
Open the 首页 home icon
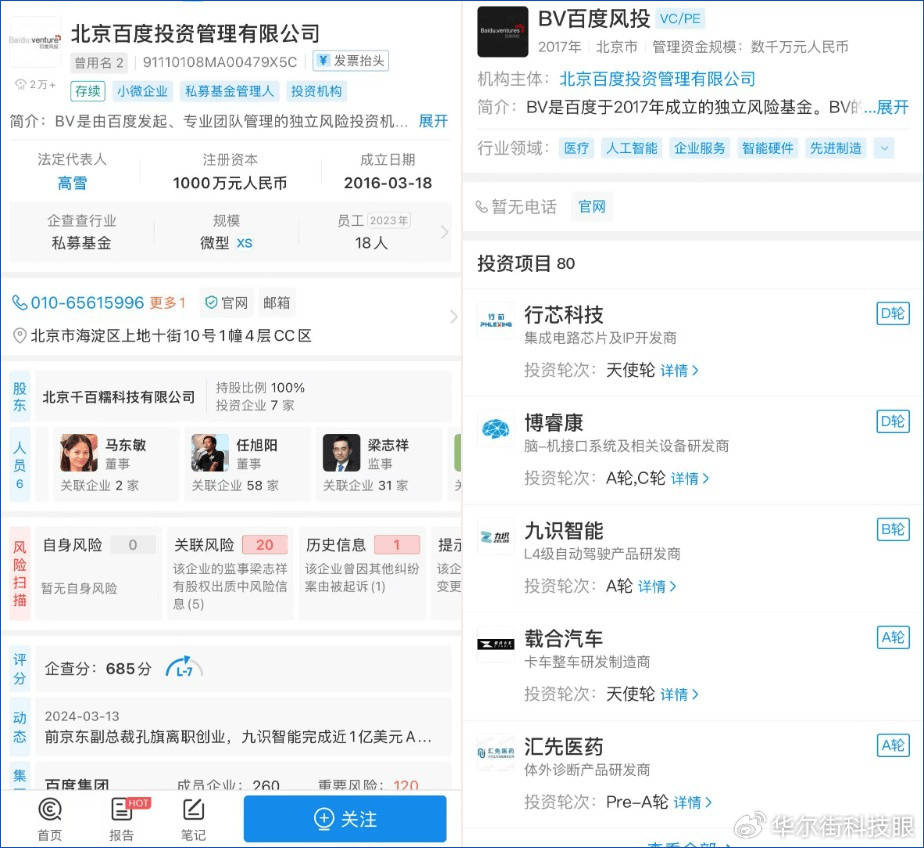click(50, 818)
